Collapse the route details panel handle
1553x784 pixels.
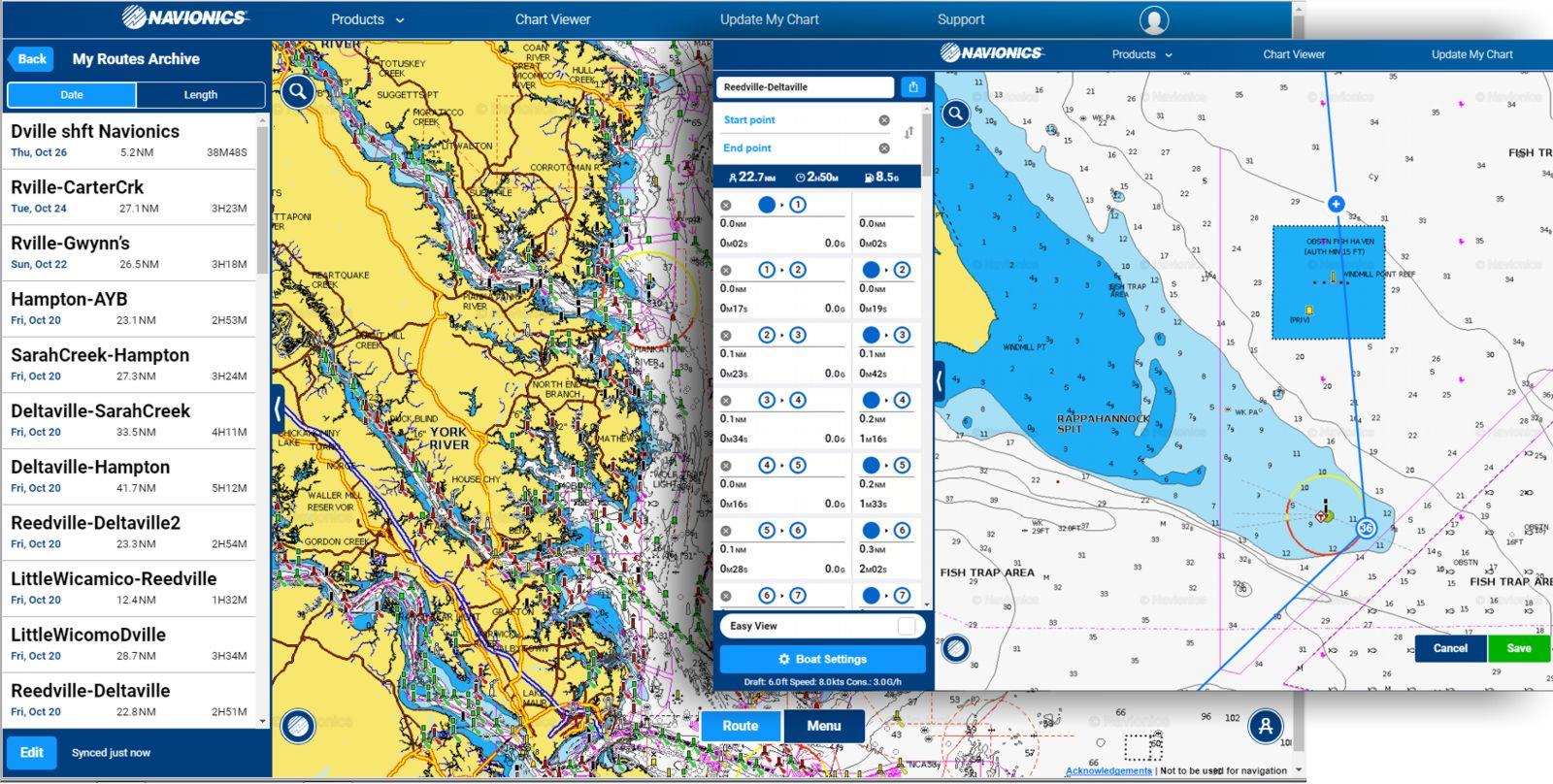coord(940,381)
